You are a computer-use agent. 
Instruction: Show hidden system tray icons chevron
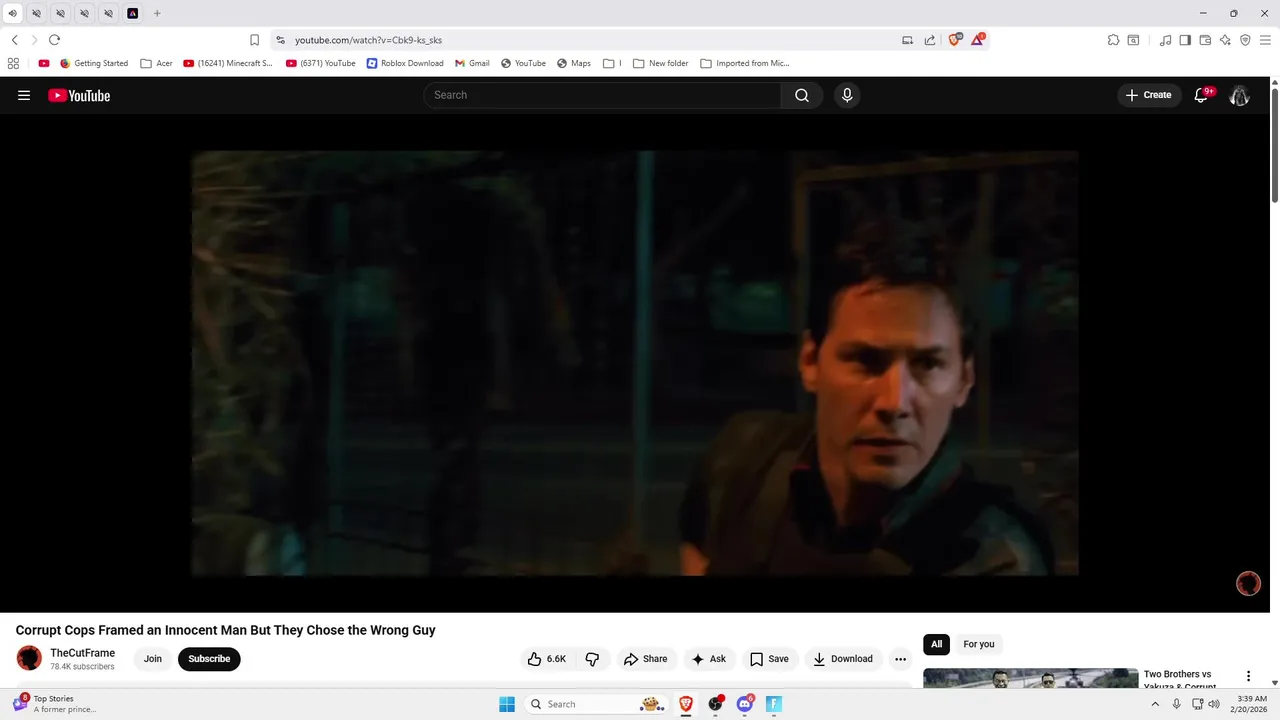[1155, 704]
